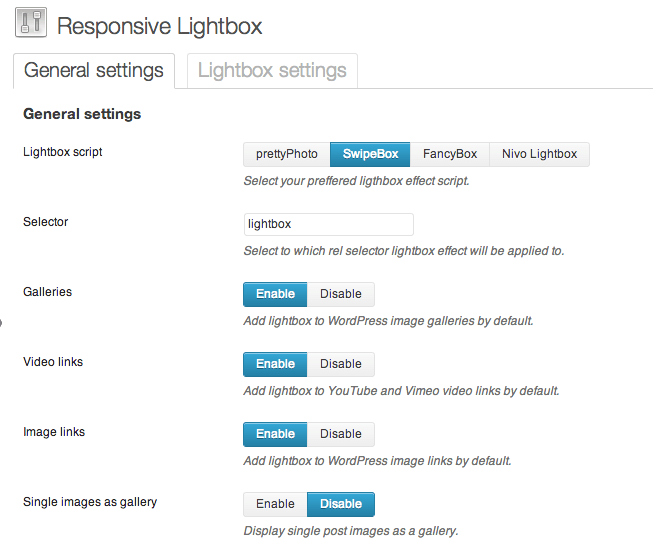
Task: Switch to the General settings tab
Action: tap(94, 71)
